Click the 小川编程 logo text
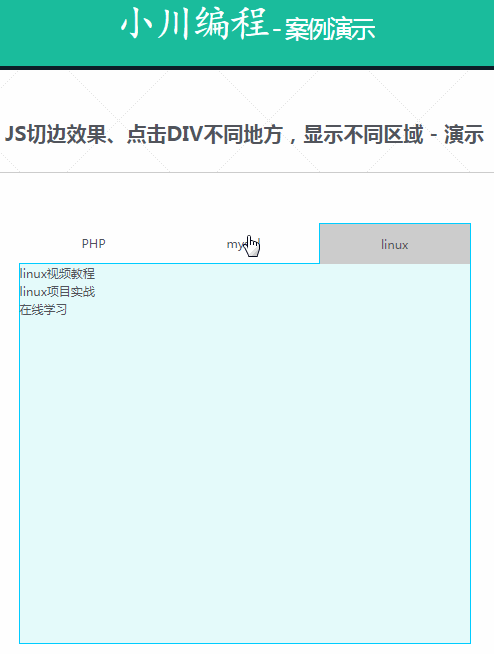The width and height of the screenshot is (494, 654). click(x=194, y=23)
